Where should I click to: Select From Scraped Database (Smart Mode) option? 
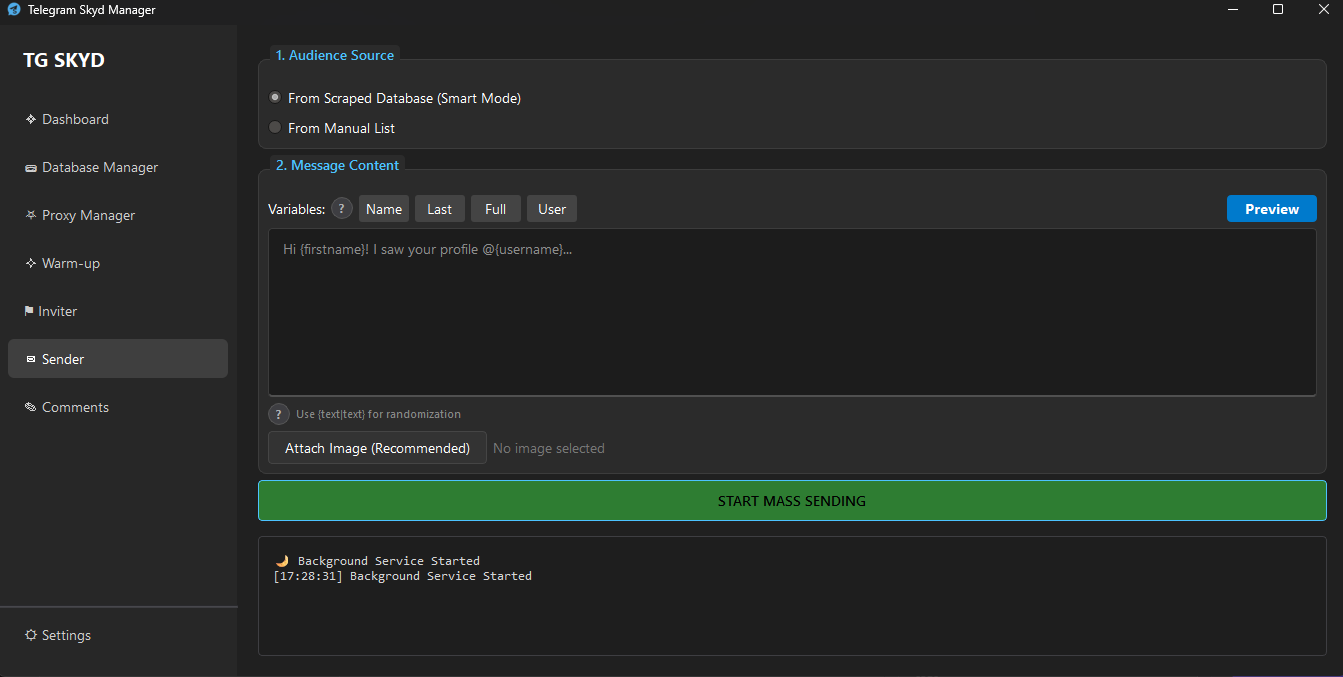(275, 98)
